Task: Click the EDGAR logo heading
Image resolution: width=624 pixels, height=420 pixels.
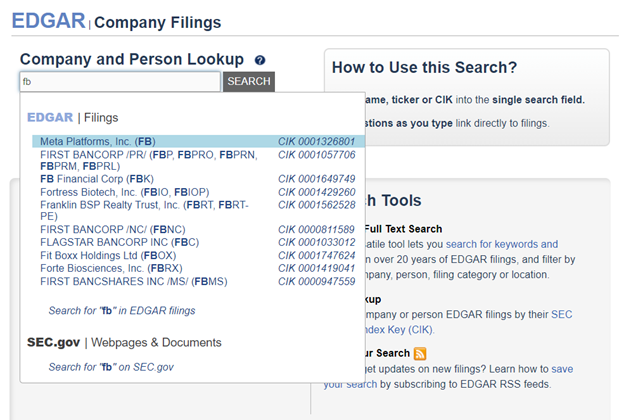Action: (x=49, y=21)
